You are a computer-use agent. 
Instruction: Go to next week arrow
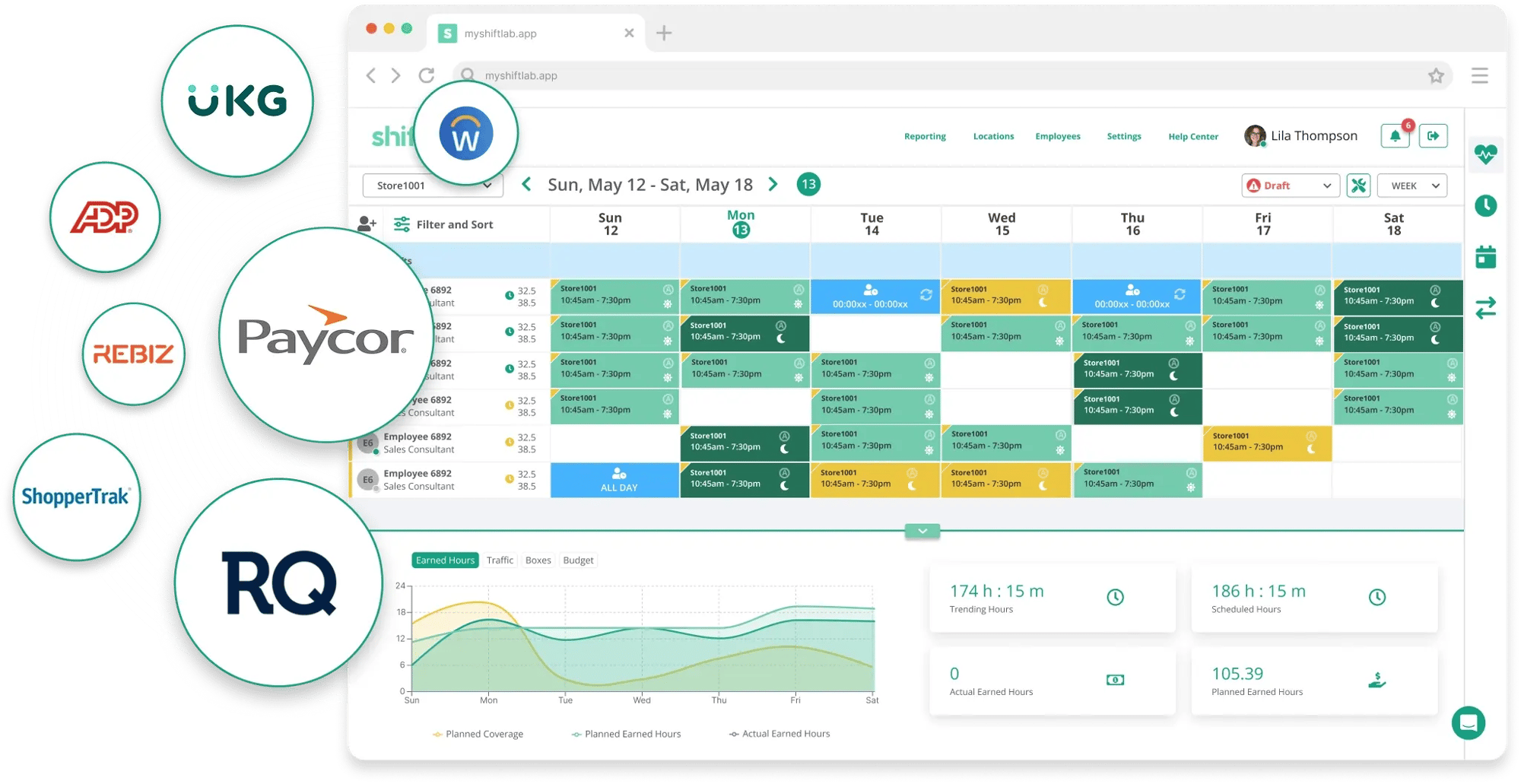pyautogui.click(x=773, y=185)
